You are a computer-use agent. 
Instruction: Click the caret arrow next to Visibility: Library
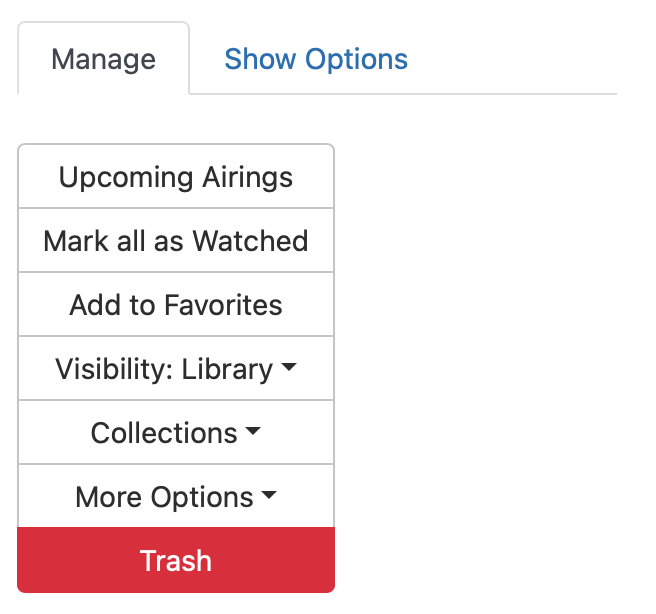pyautogui.click(x=289, y=368)
